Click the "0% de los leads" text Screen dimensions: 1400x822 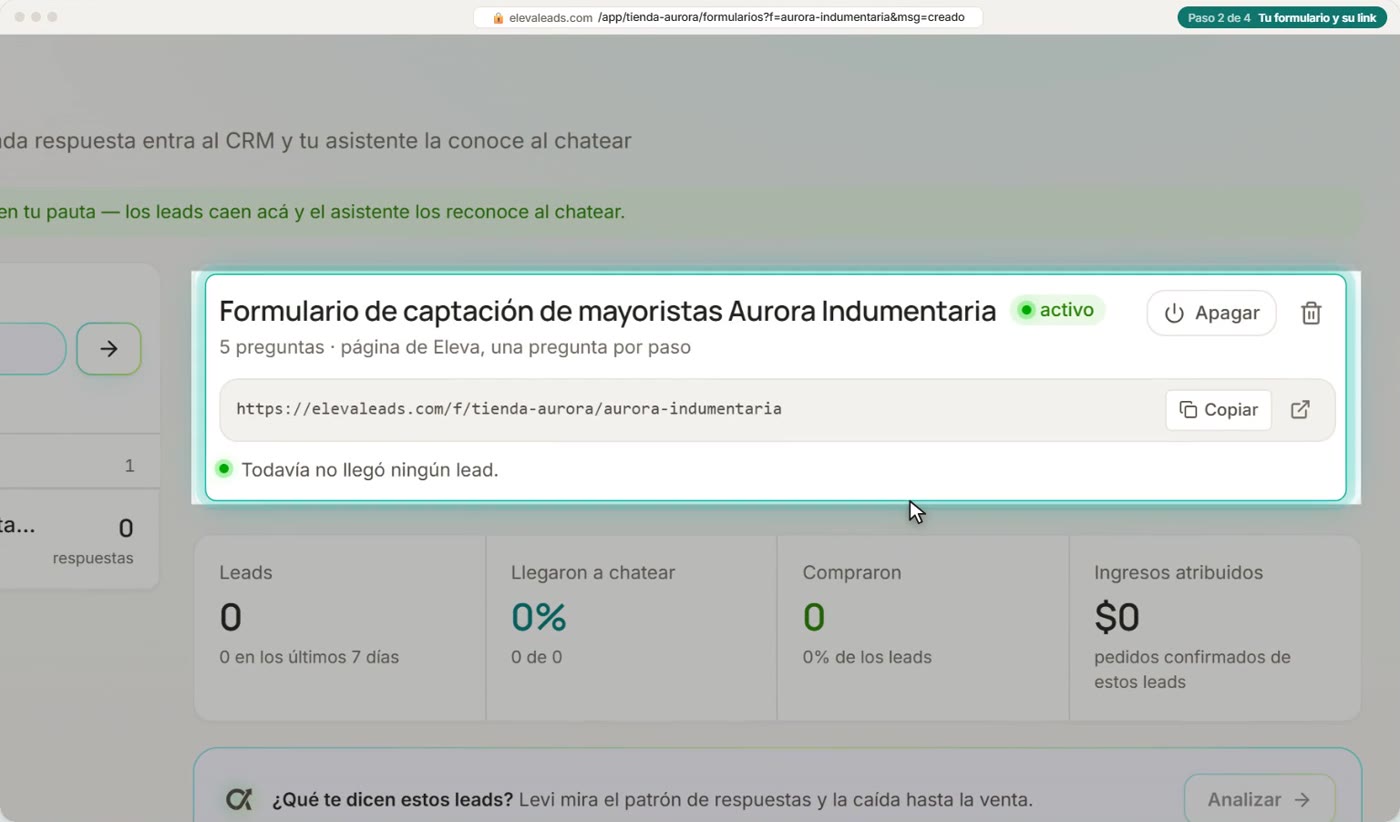pos(867,657)
